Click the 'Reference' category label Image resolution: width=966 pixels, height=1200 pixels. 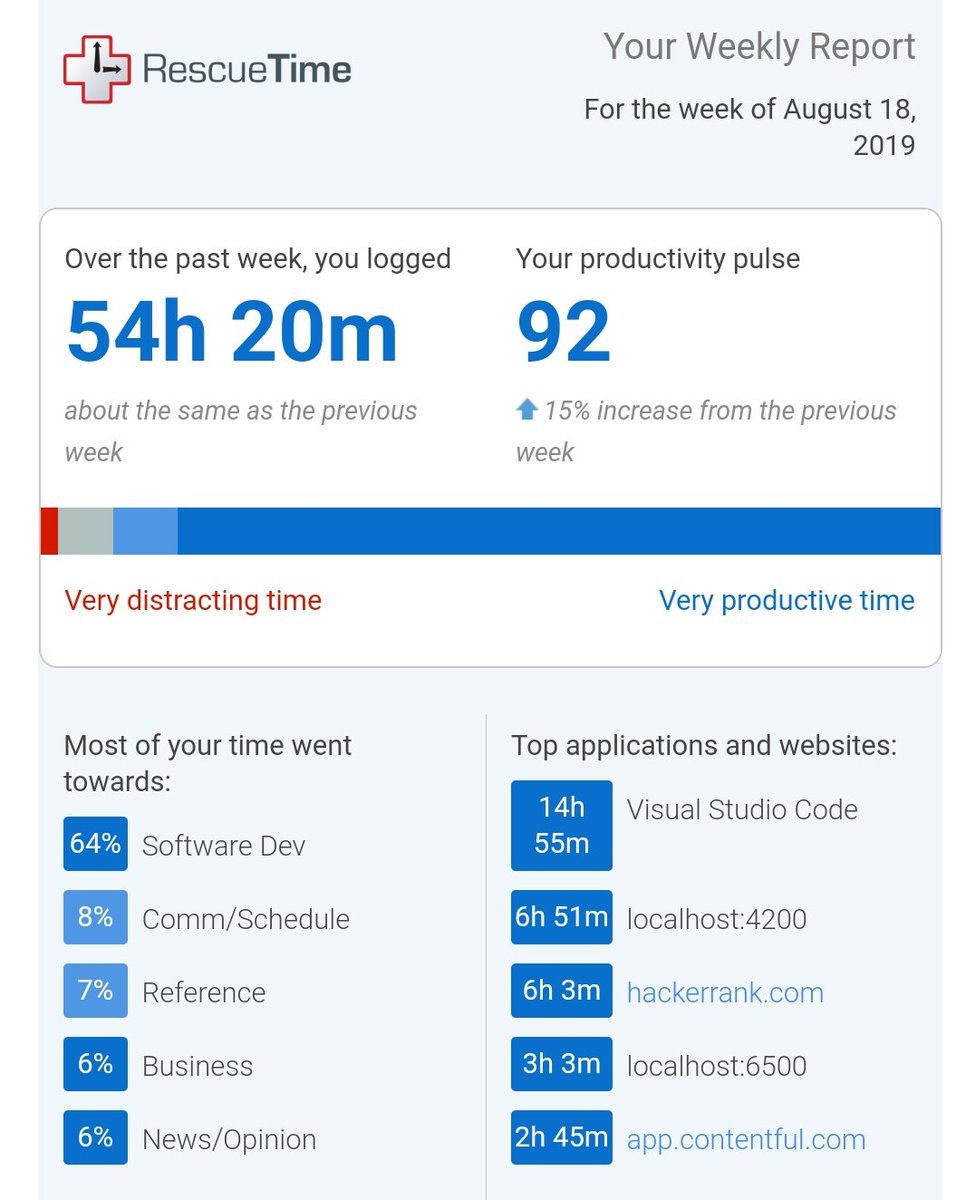coord(204,992)
